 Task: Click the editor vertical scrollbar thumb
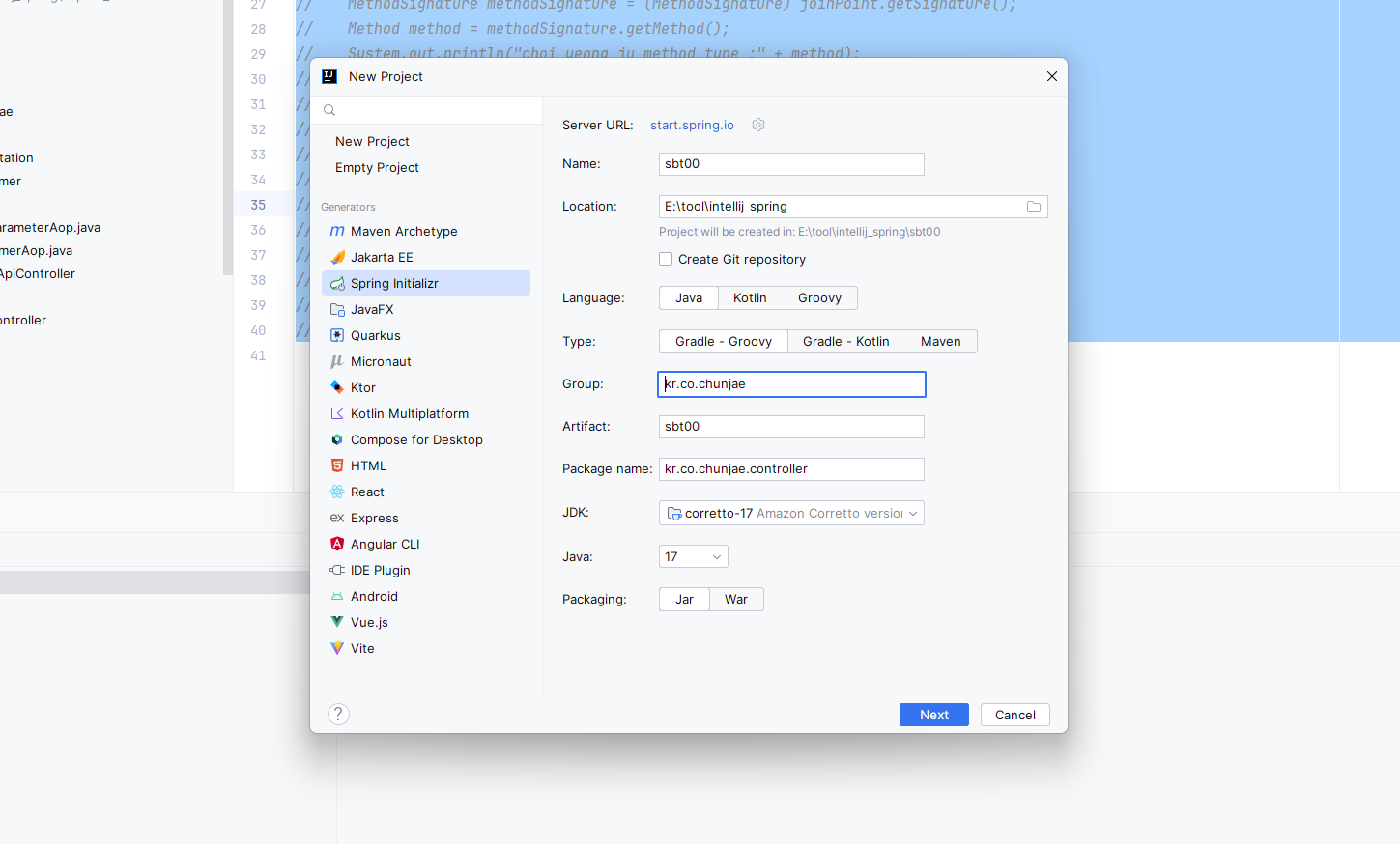228,137
